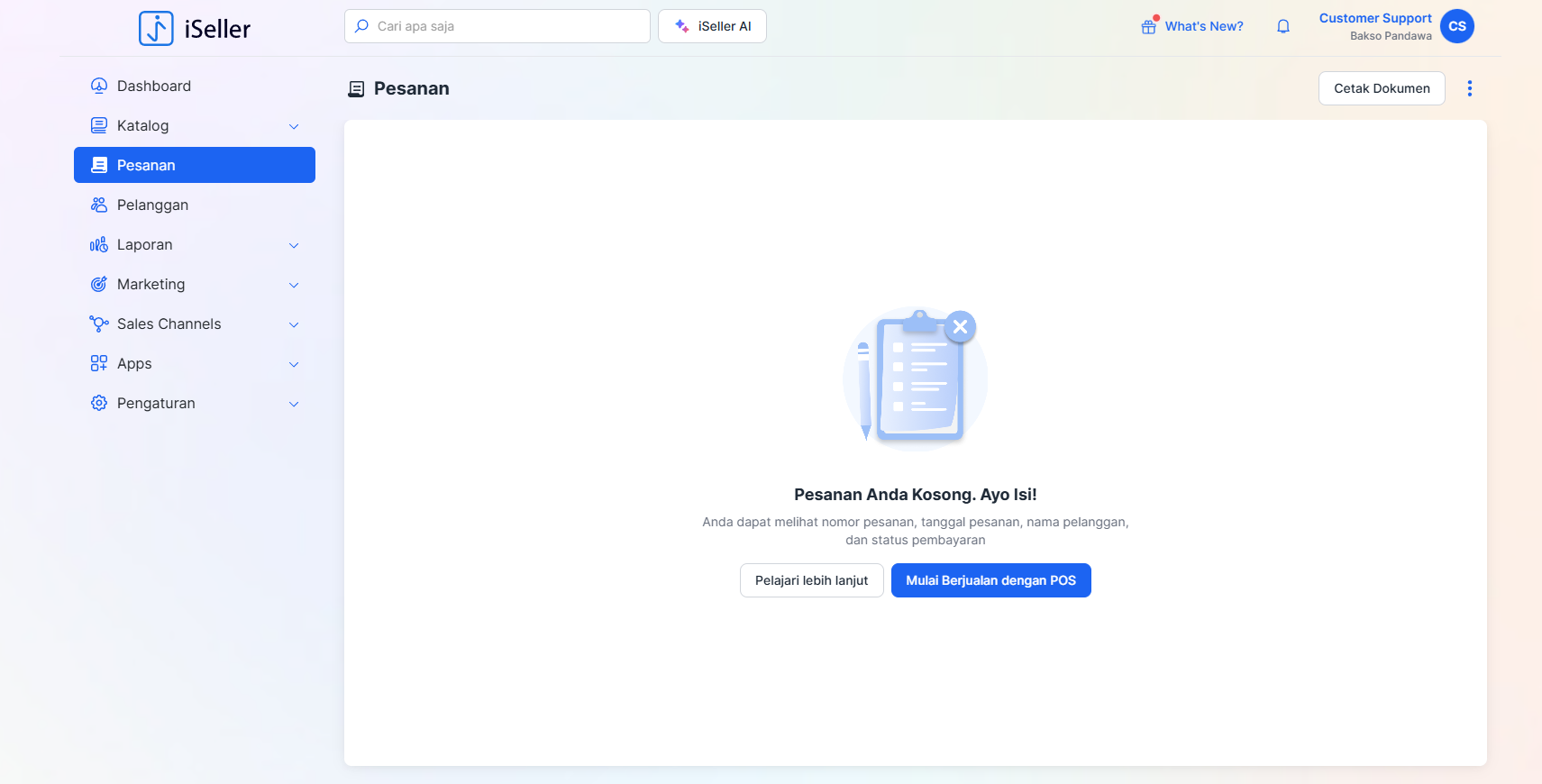Expand the Katalog submenu chevron
The image size is (1542, 784).
294,126
